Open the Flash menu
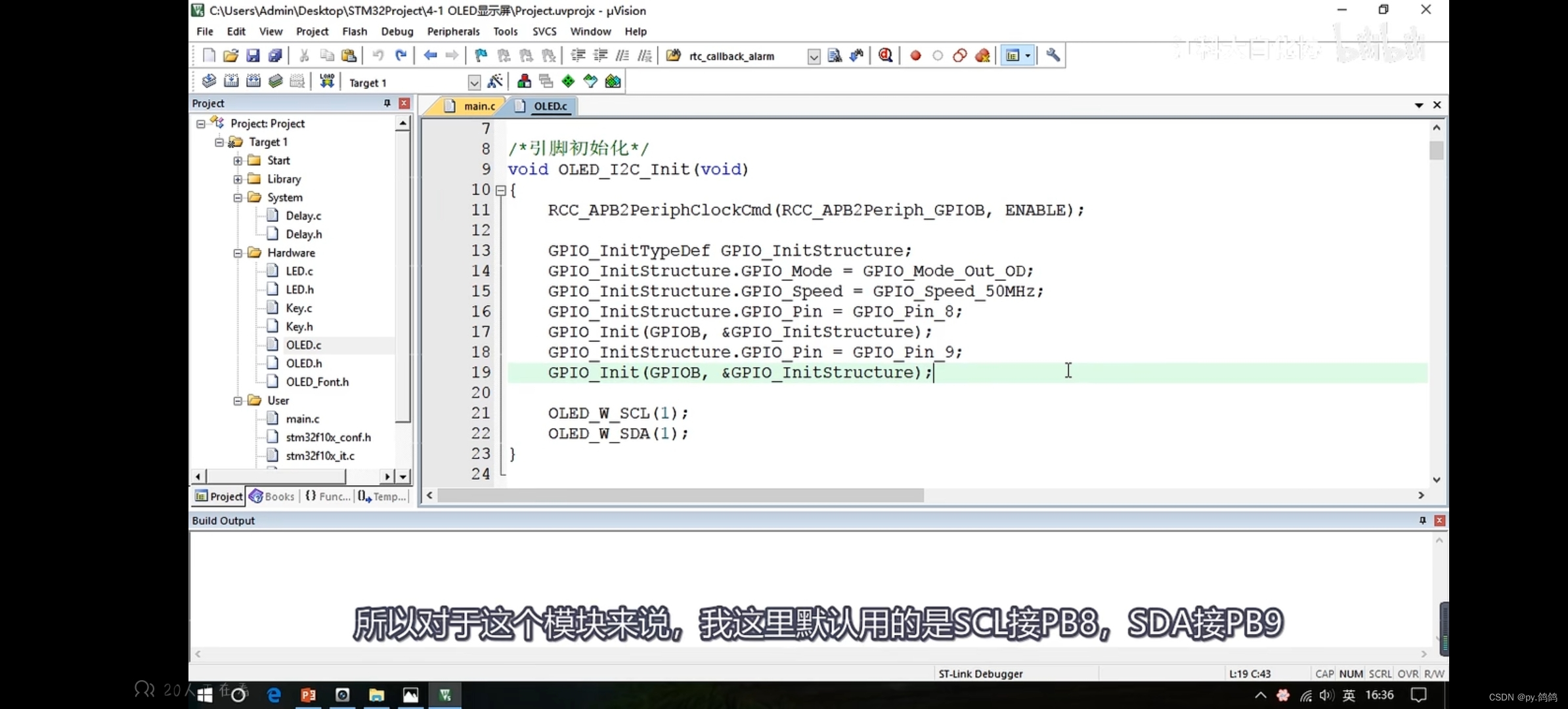This screenshot has width=1568, height=709. tap(355, 32)
